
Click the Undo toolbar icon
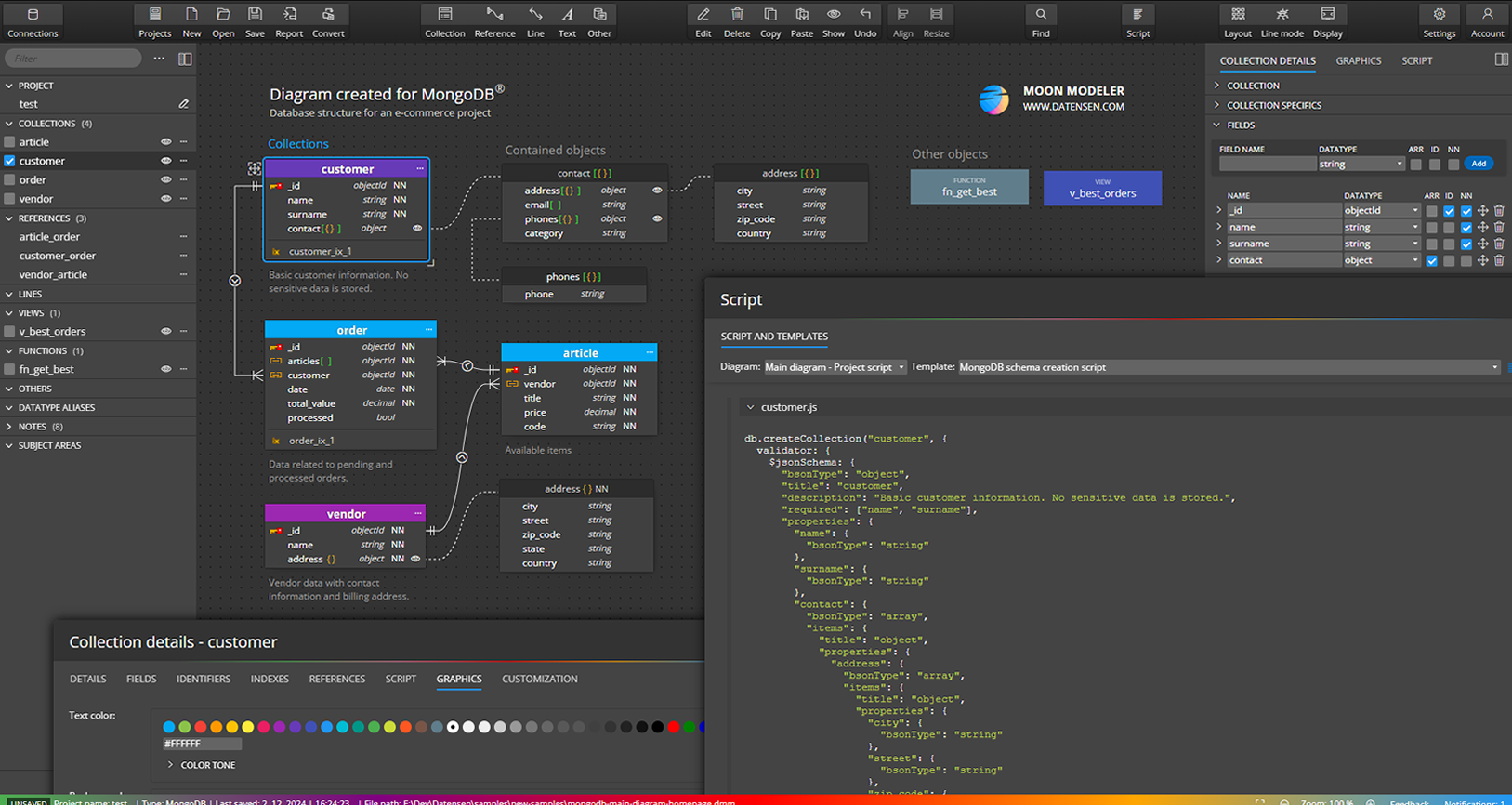[x=865, y=21]
